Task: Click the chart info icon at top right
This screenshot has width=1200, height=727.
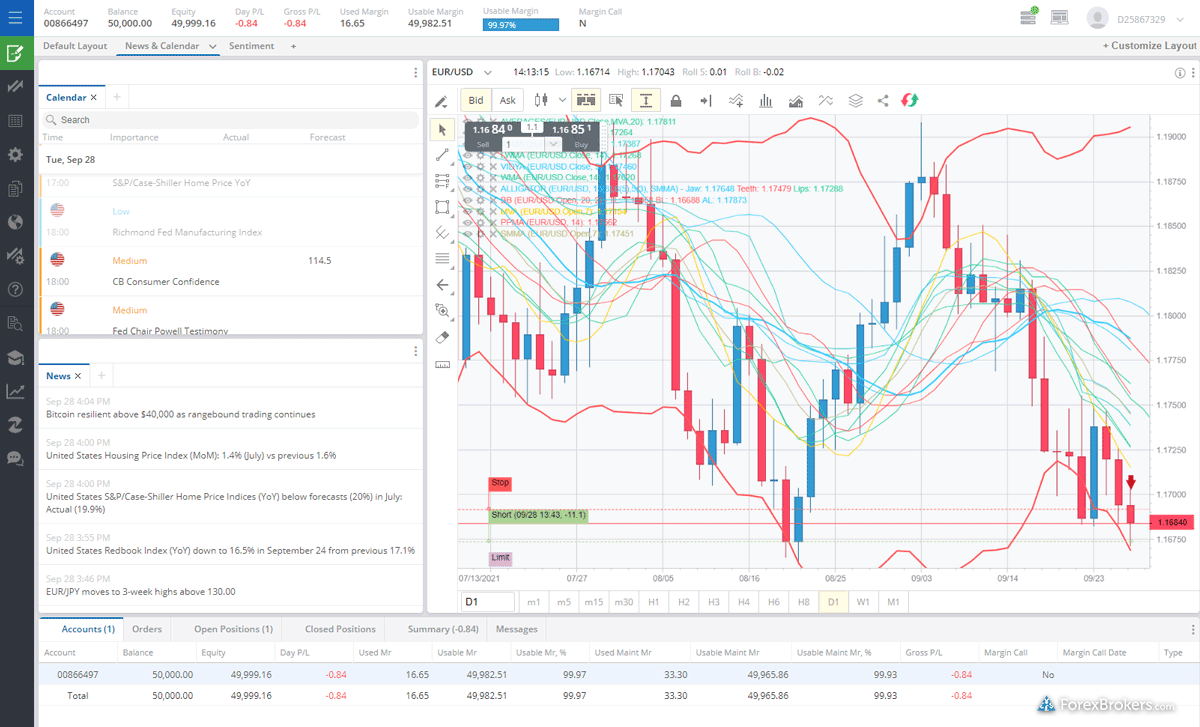Action: point(1181,72)
